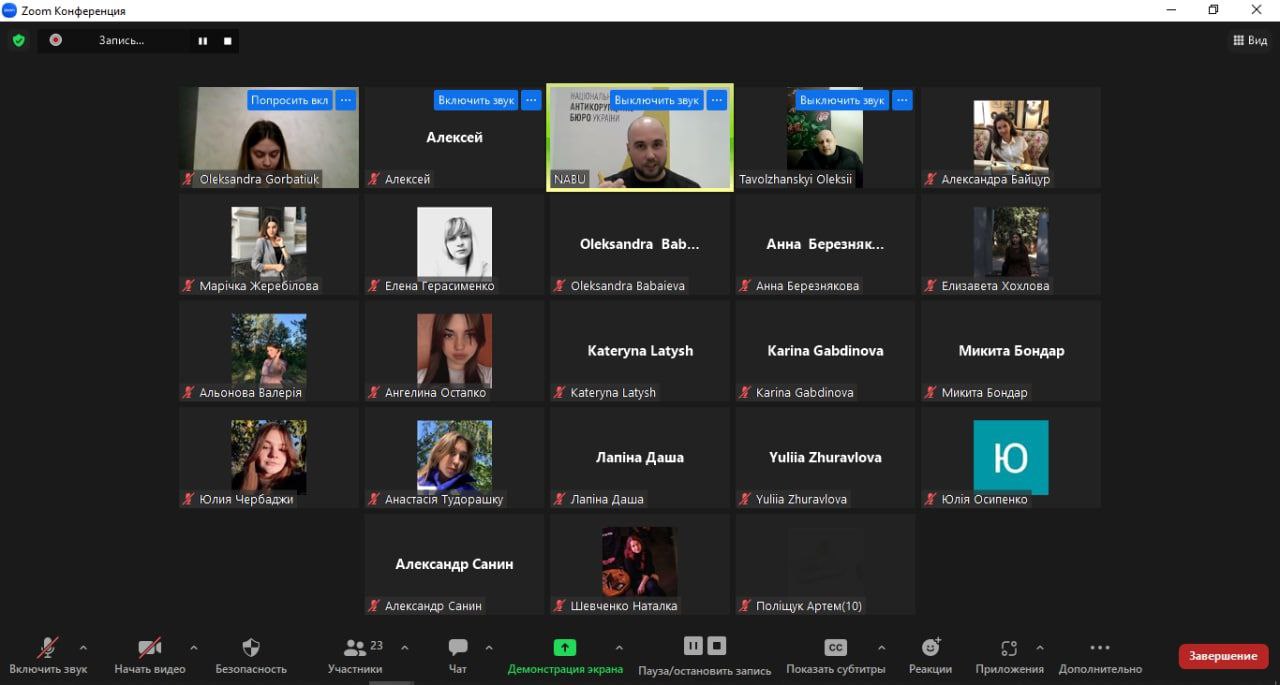Viewport: 1280px width, 685px height.
Task: Open the Apps icon in toolbar
Action: pos(1009,648)
